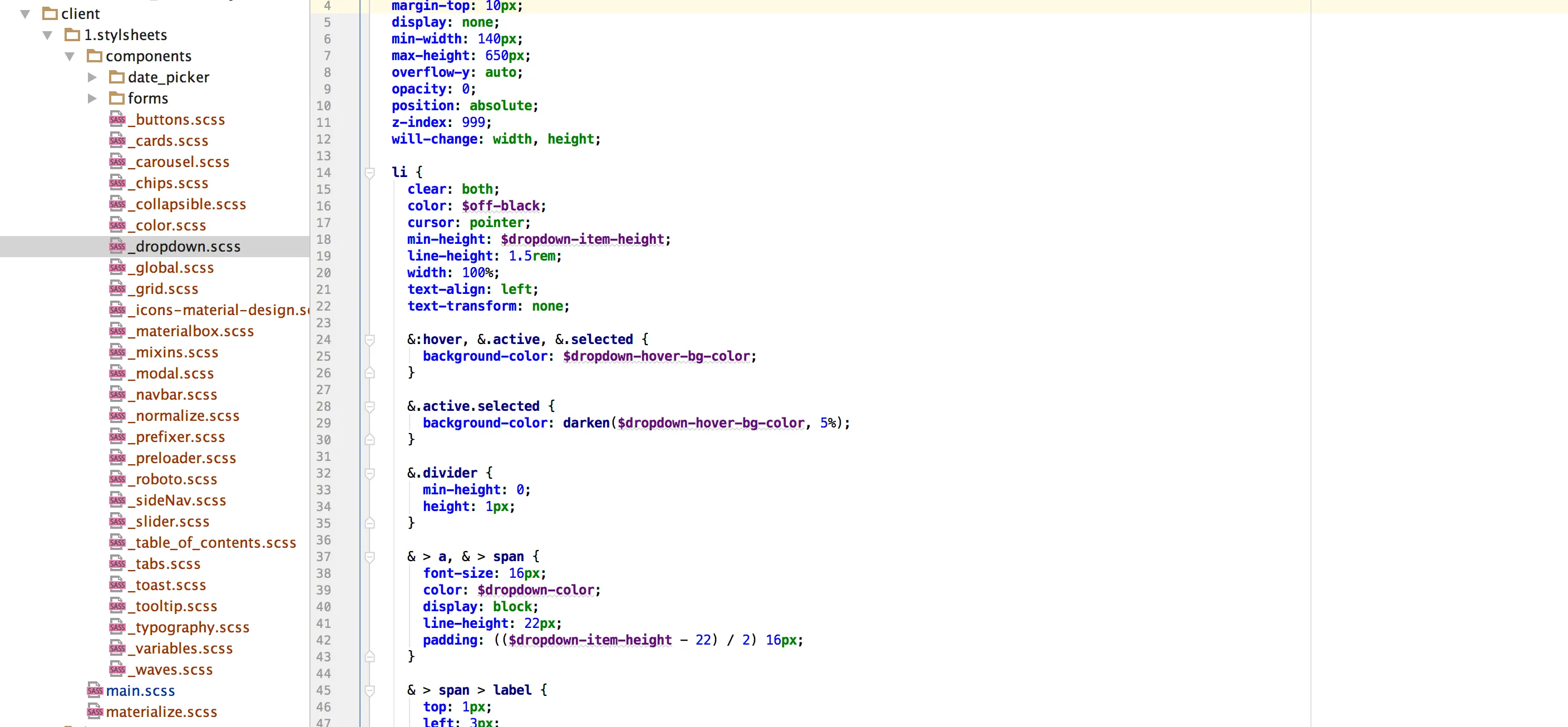Click the client folder icon
Image resolution: width=1568 pixels, height=727 pixels.
(x=50, y=13)
